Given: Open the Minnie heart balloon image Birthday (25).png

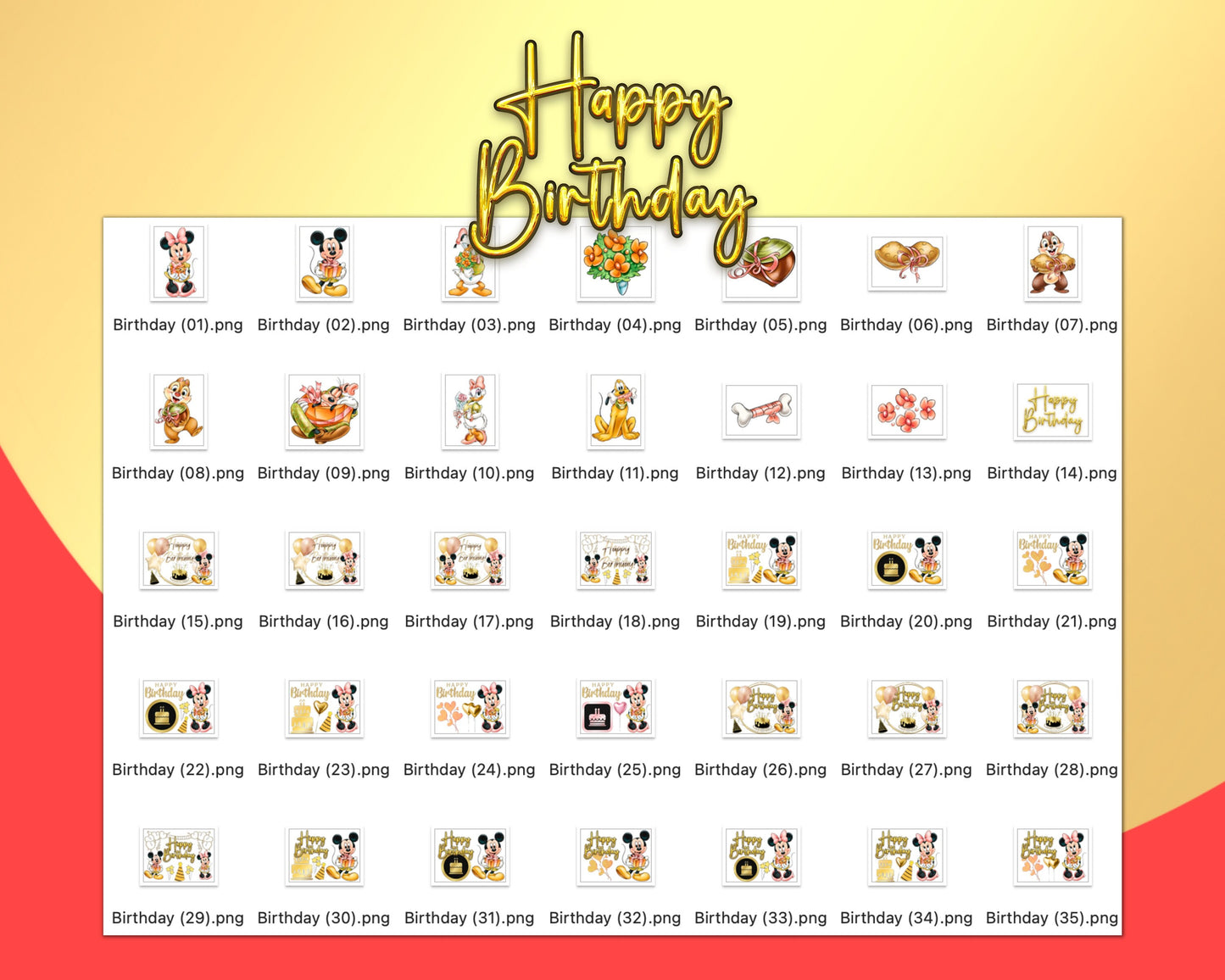Looking at the screenshot, I should (615, 708).
